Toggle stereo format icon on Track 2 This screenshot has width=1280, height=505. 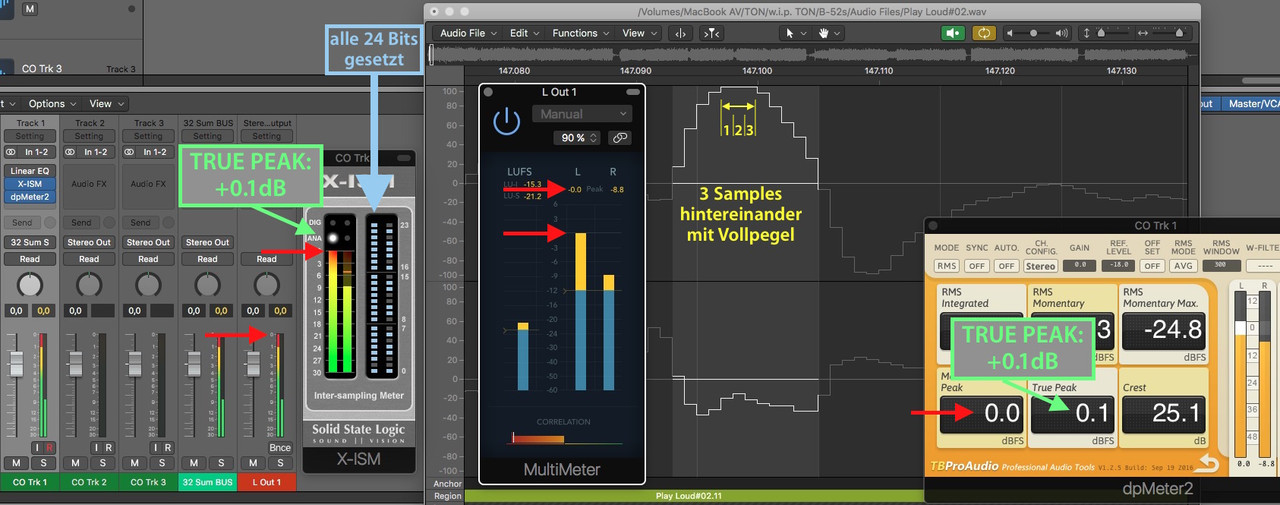[x=71, y=152]
